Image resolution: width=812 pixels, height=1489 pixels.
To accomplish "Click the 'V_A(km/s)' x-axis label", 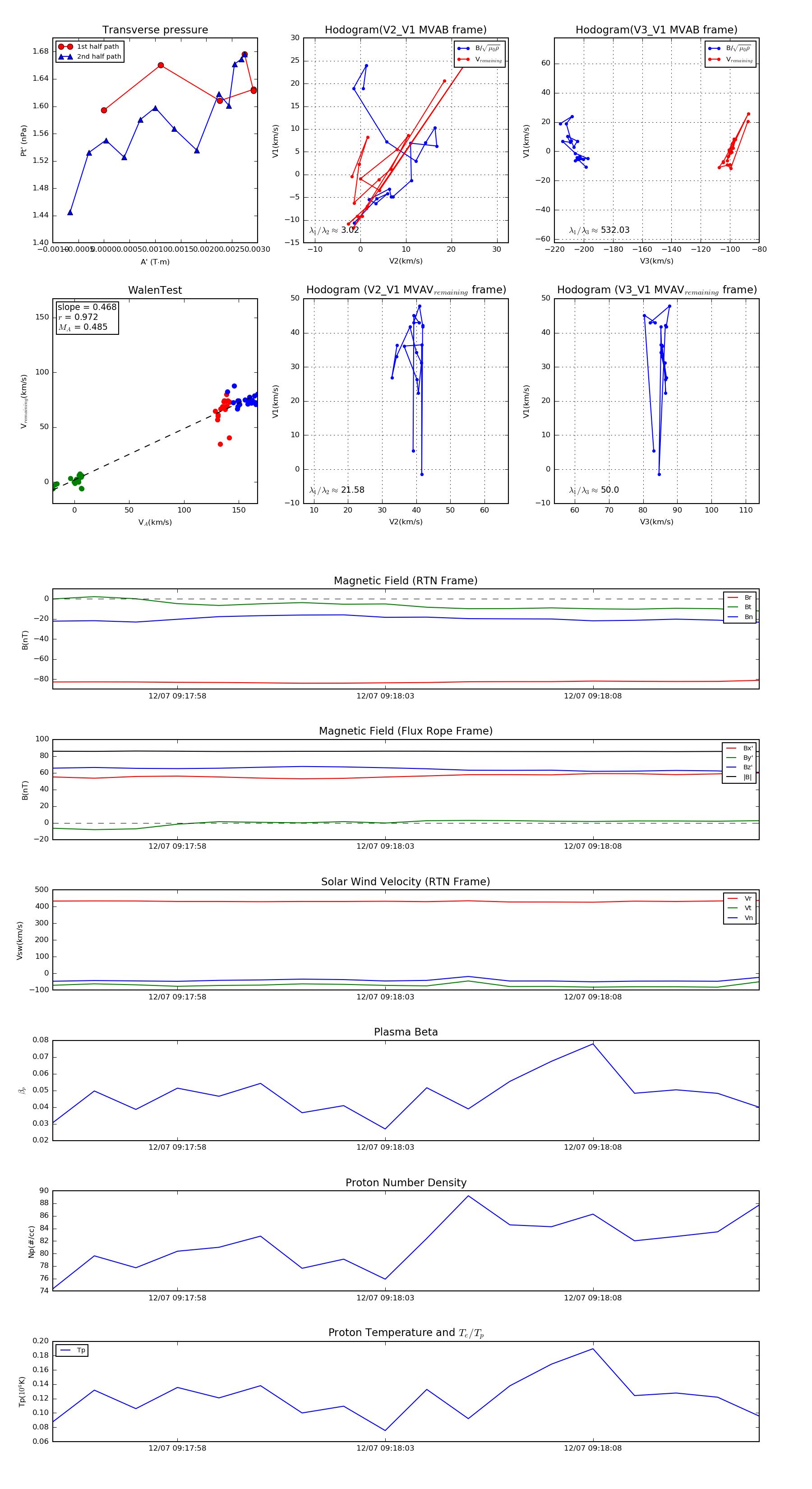I will point(155,522).
